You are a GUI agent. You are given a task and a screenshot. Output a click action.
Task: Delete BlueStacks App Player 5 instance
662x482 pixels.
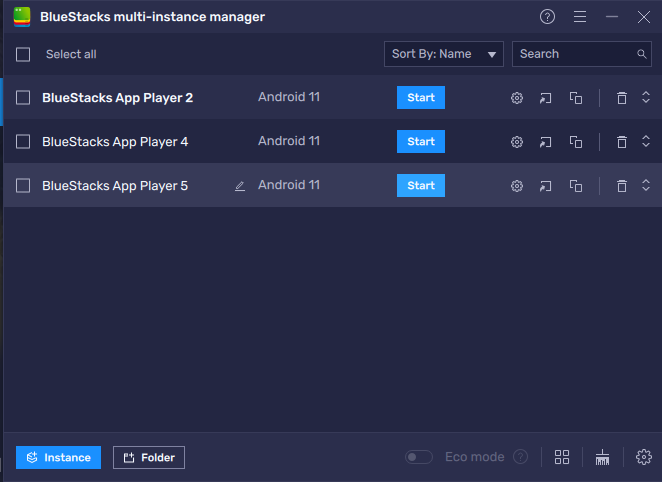tap(621, 186)
